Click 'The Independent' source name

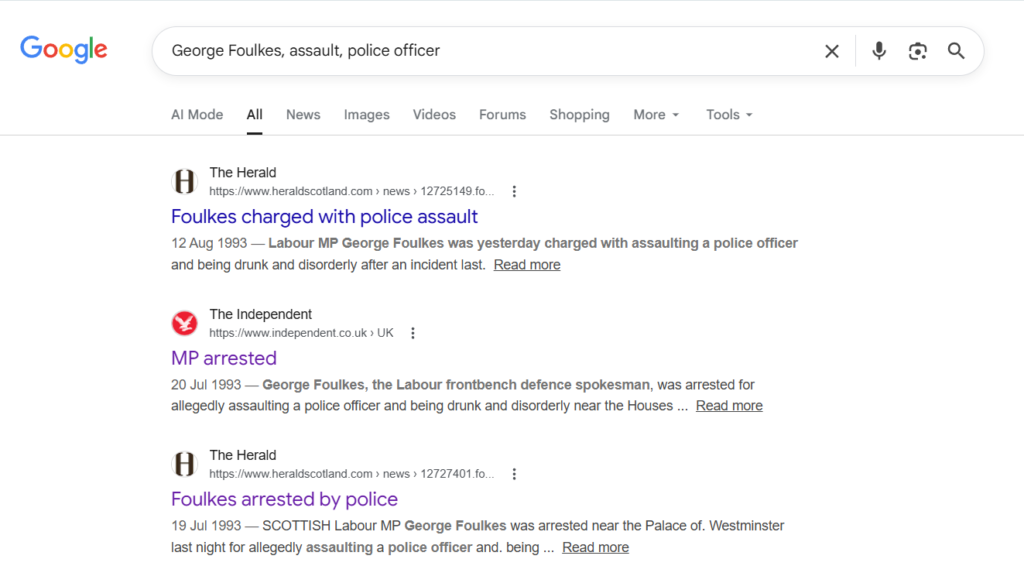261,315
